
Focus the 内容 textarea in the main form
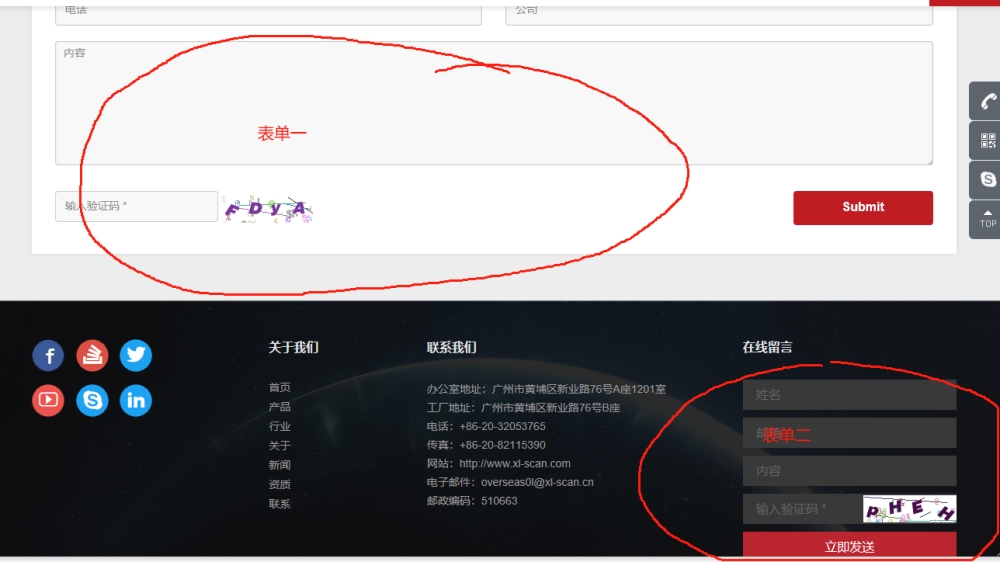(494, 103)
